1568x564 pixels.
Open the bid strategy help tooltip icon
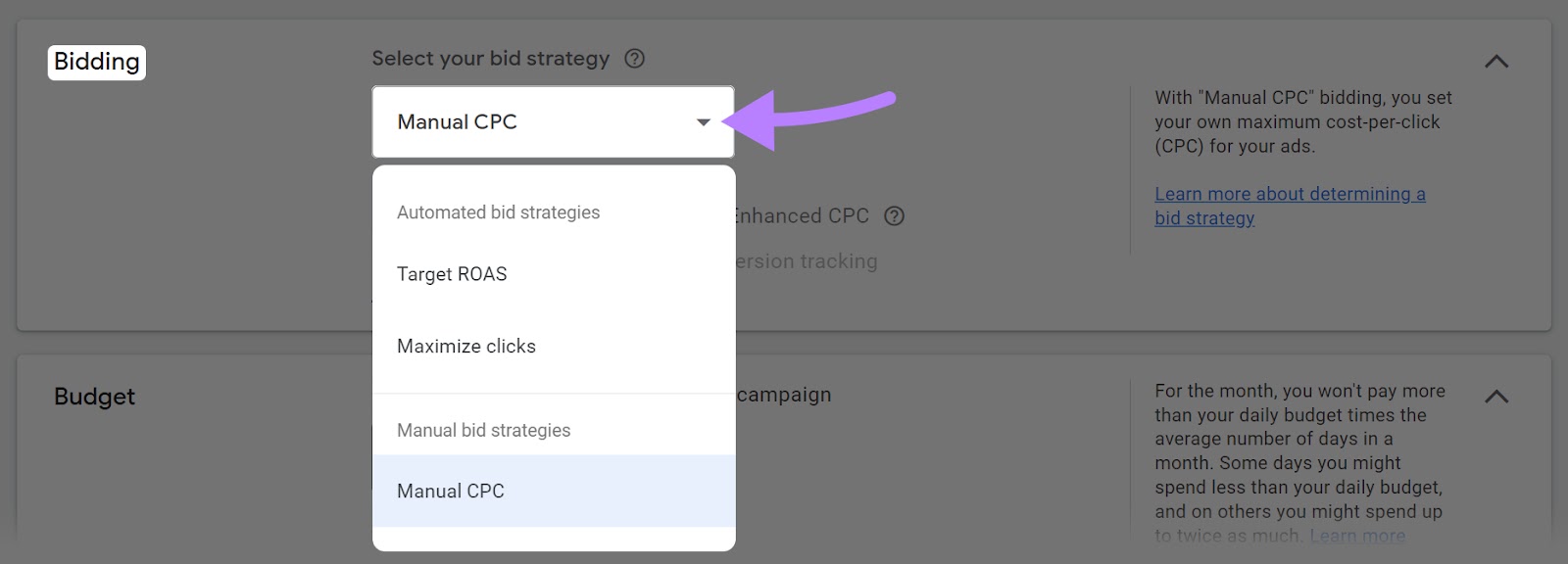[633, 59]
